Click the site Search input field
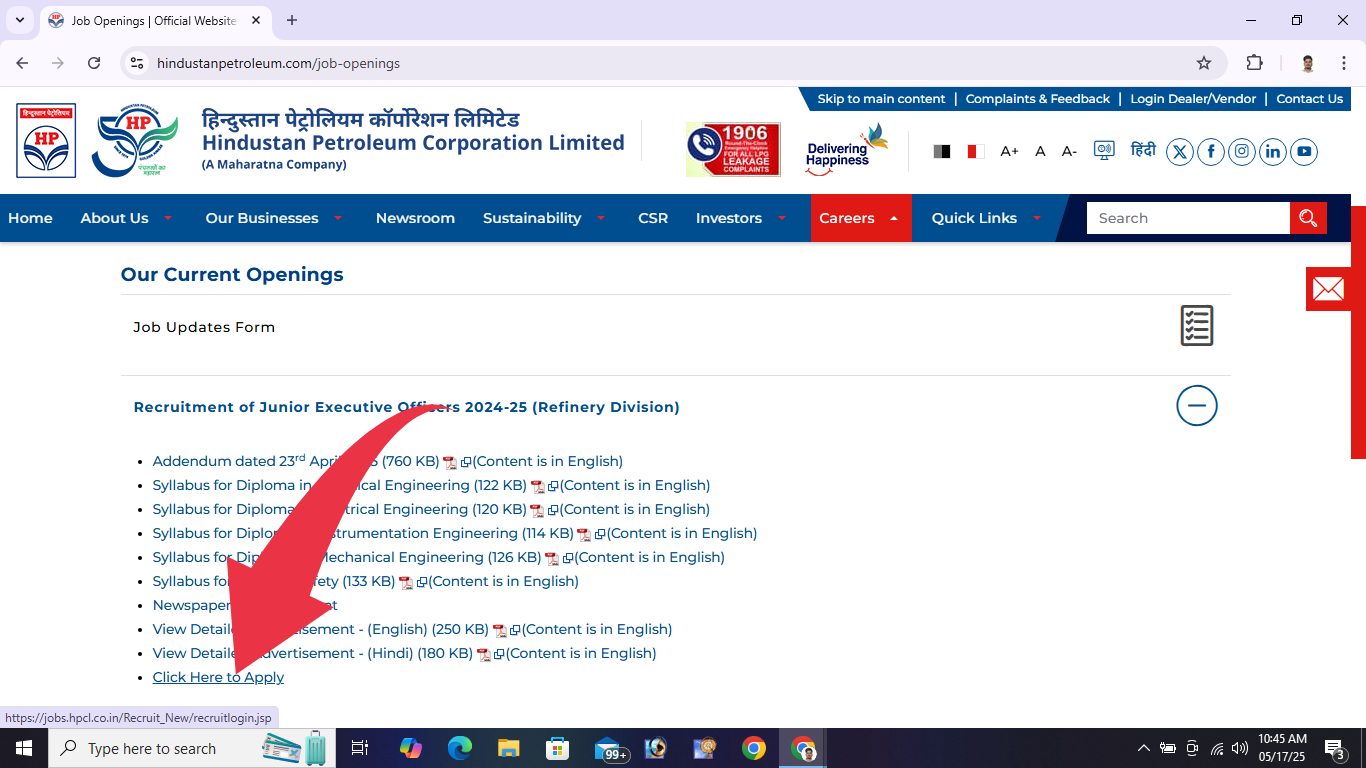Image resolution: width=1366 pixels, height=768 pixels. tap(1188, 218)
